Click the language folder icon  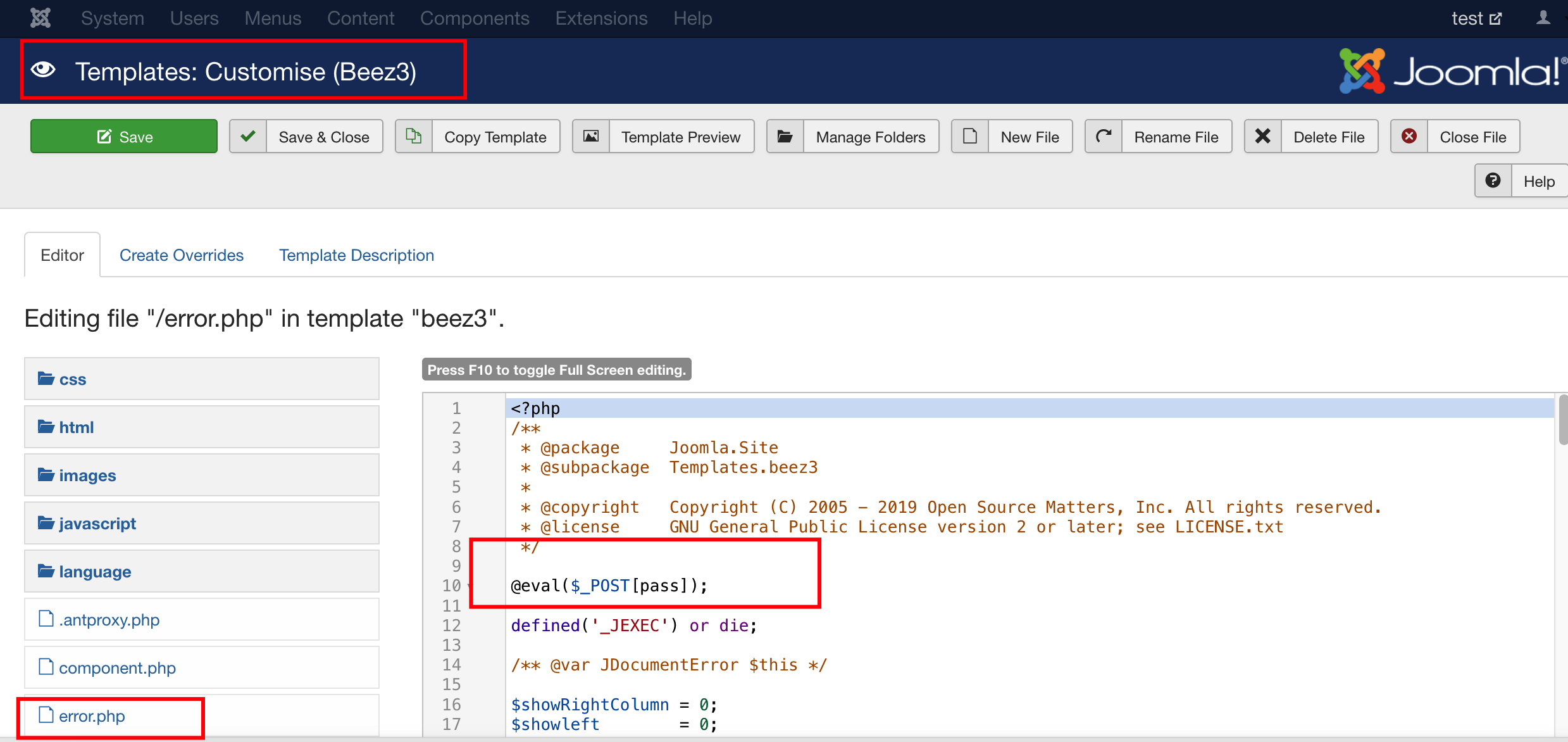point(46,571)
